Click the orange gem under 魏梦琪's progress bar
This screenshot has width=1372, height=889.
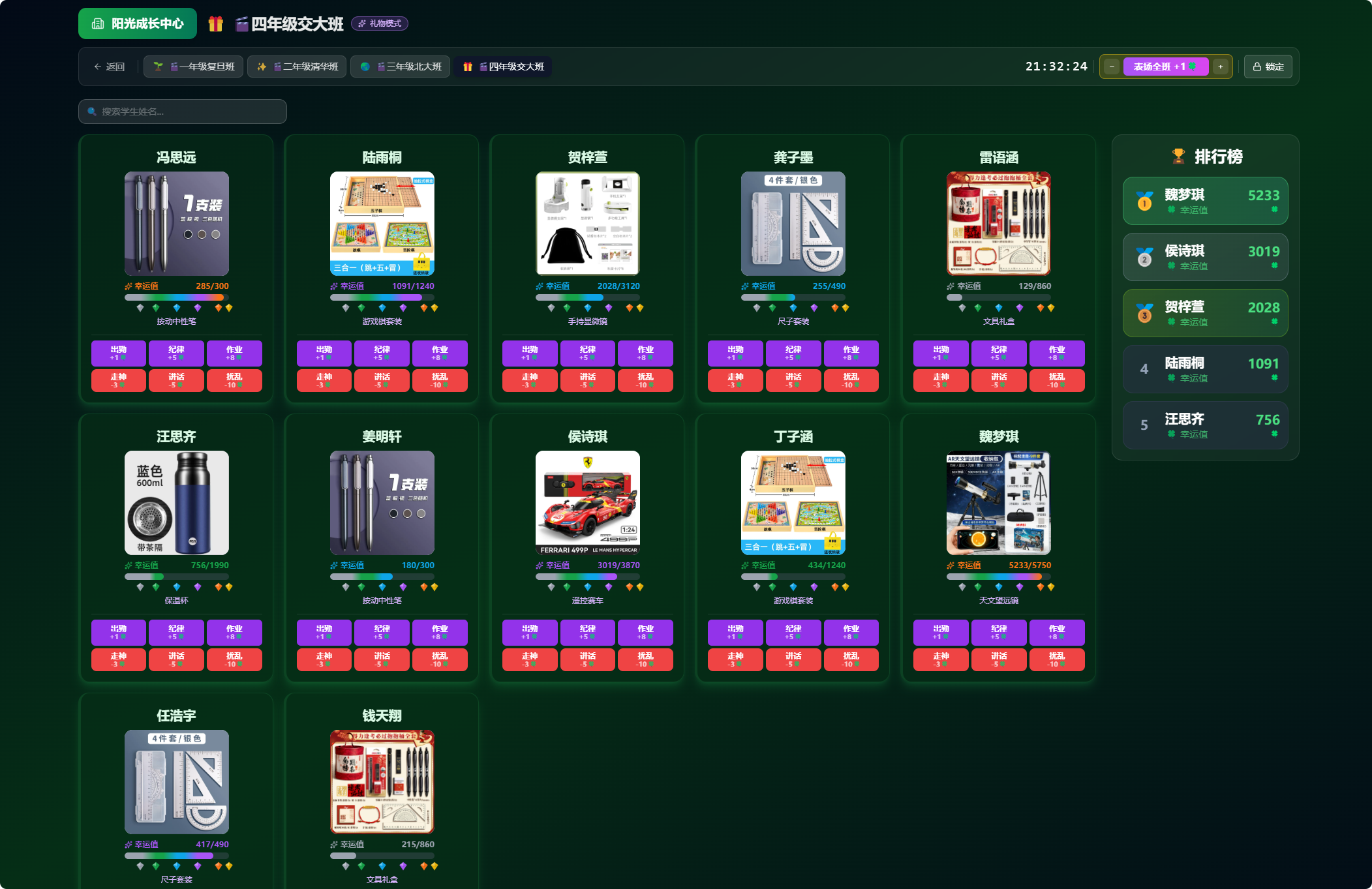(1041, 587)
